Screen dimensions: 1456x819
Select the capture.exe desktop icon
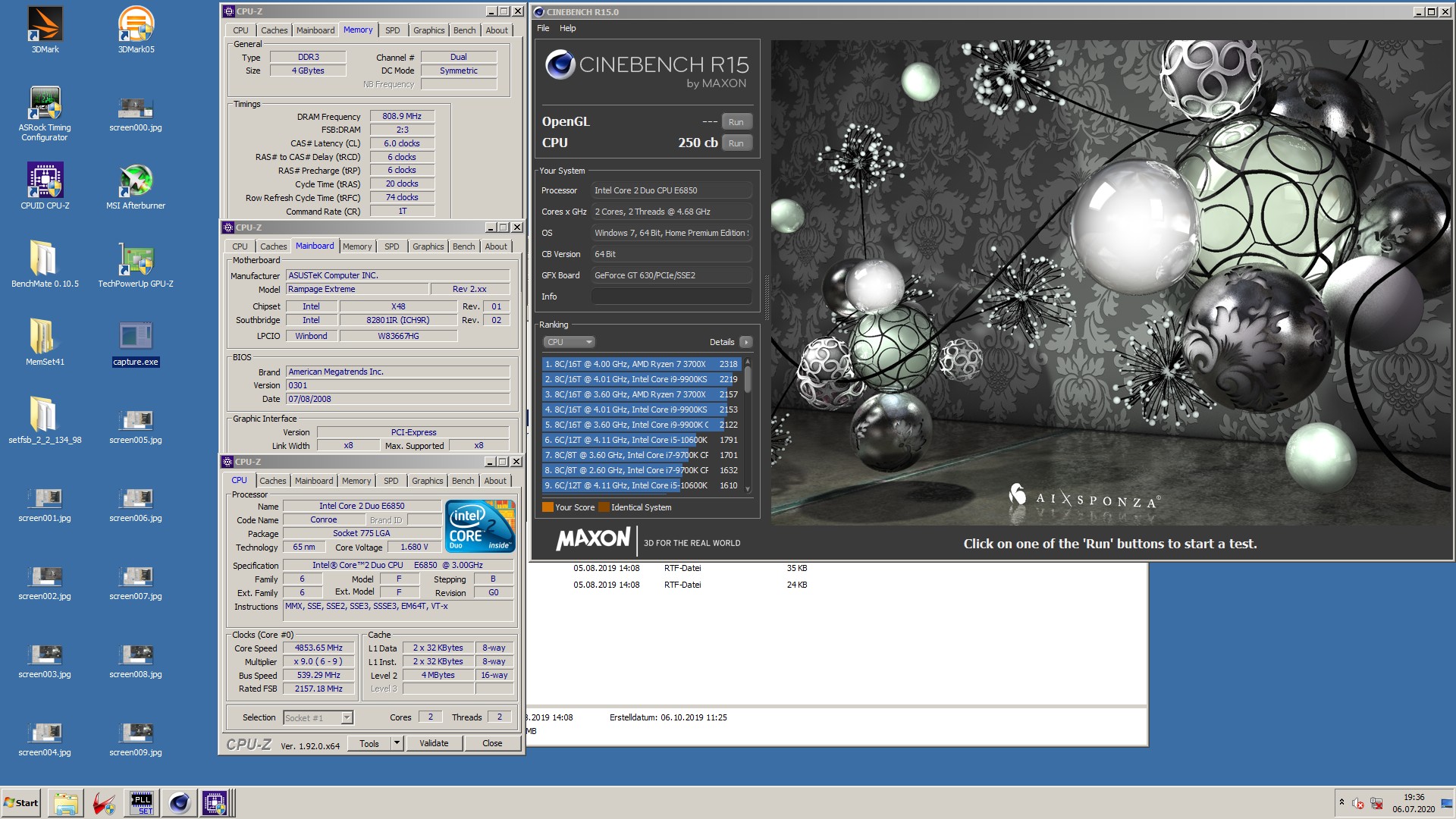[136, 343]
